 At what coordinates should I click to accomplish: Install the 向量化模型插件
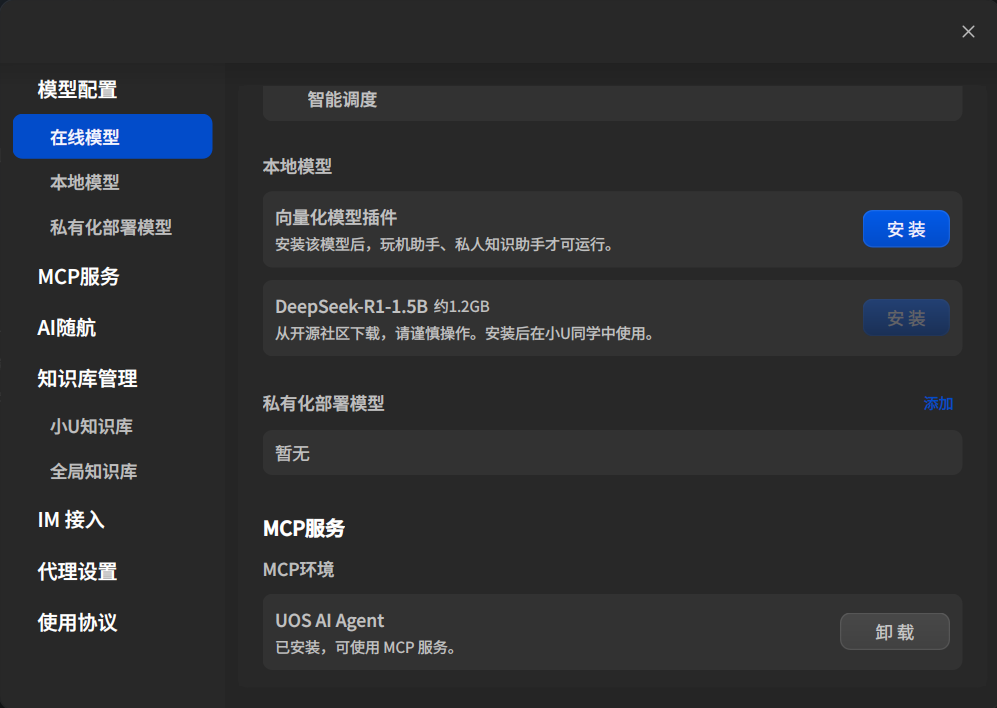[x=906, y=229]
